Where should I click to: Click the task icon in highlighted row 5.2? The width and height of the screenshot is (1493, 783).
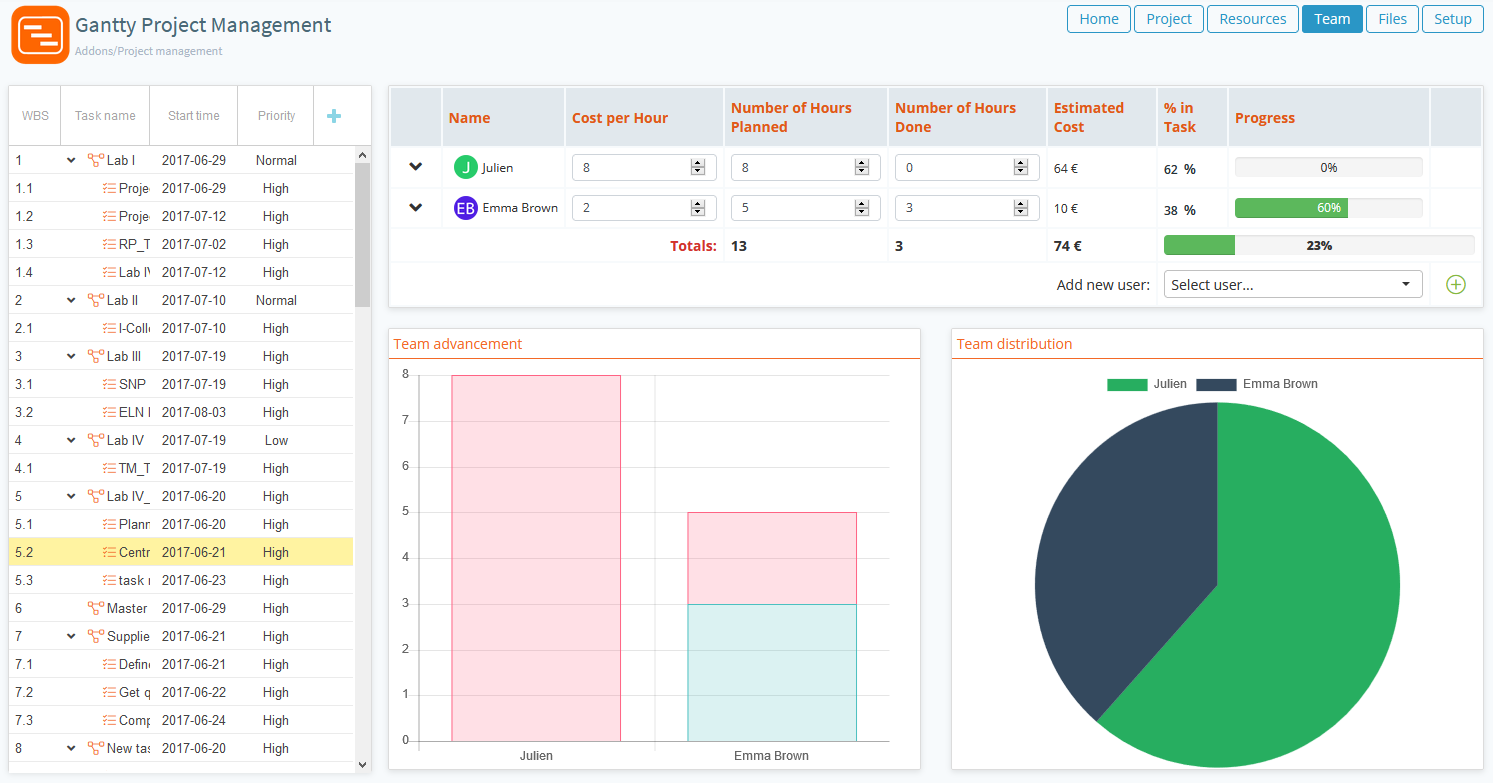click(109, 552)
